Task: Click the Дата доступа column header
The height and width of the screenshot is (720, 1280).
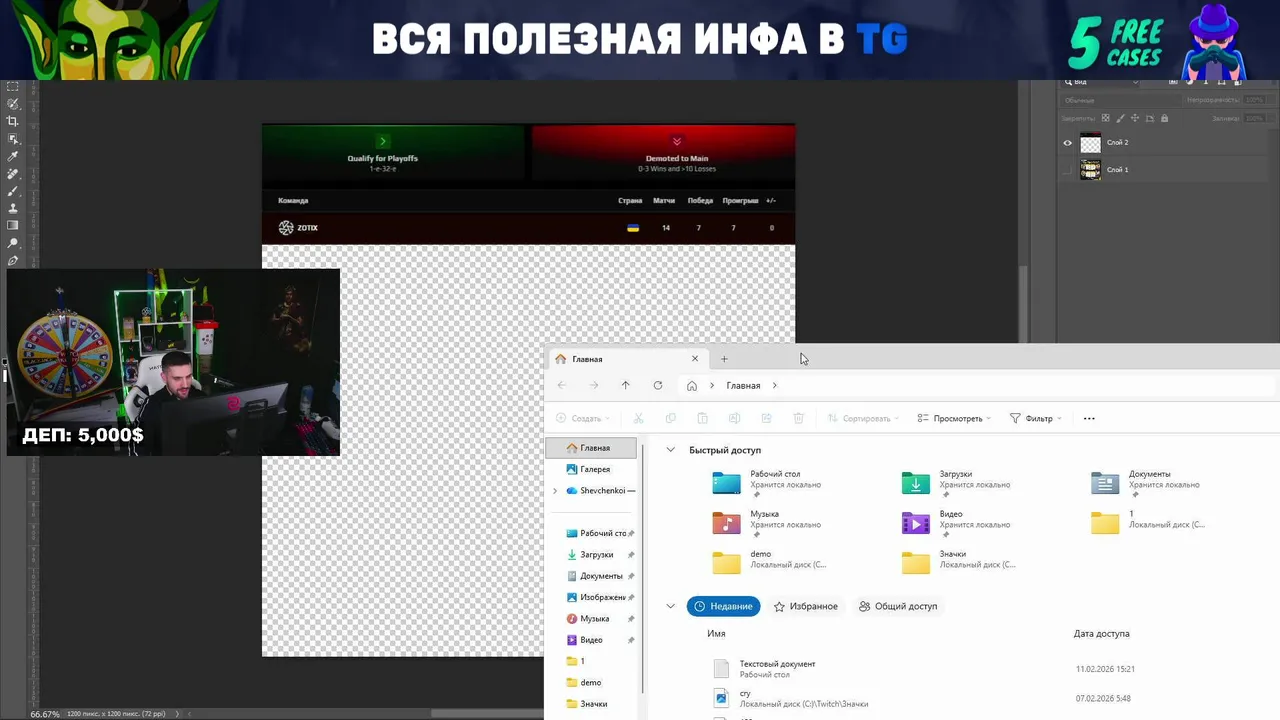Action: pos(1102,634)
